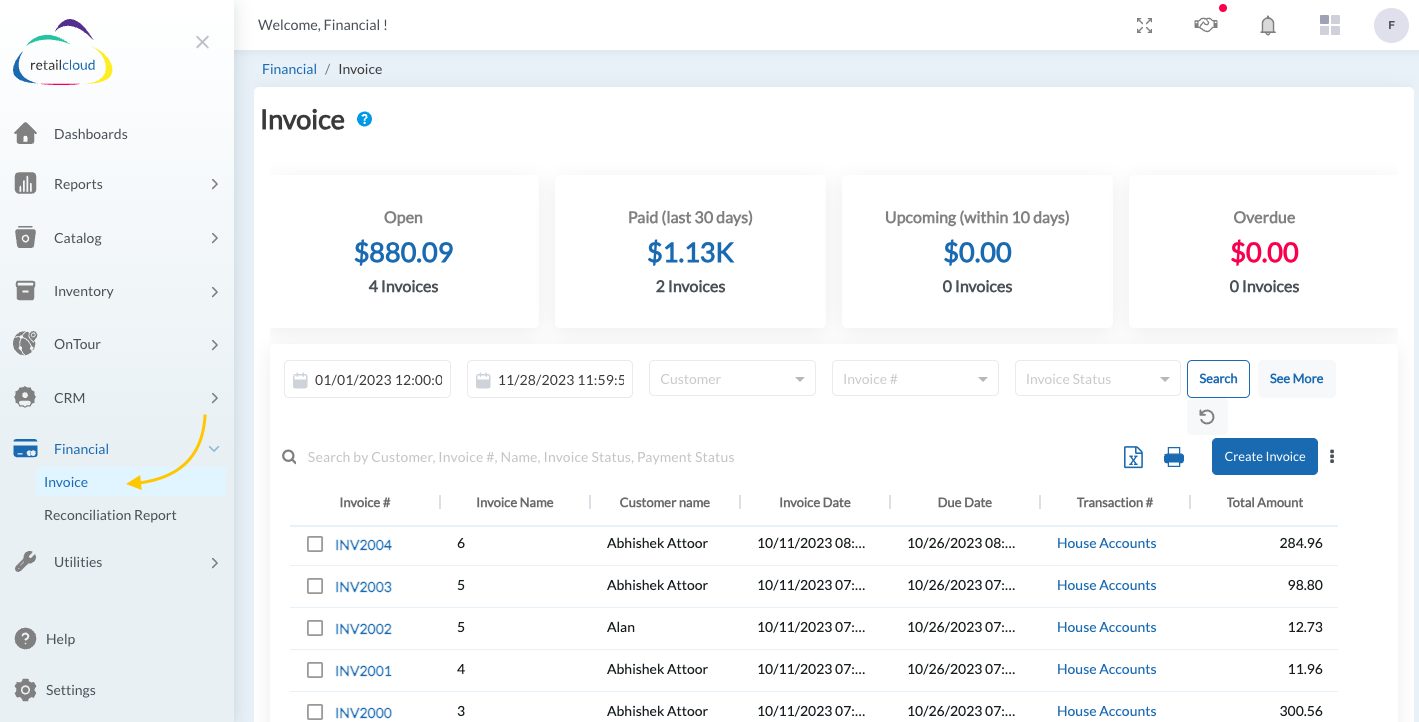Click the Create Invoice button
Viewport: 1419px width, 722px height.
click(1264, 456)
